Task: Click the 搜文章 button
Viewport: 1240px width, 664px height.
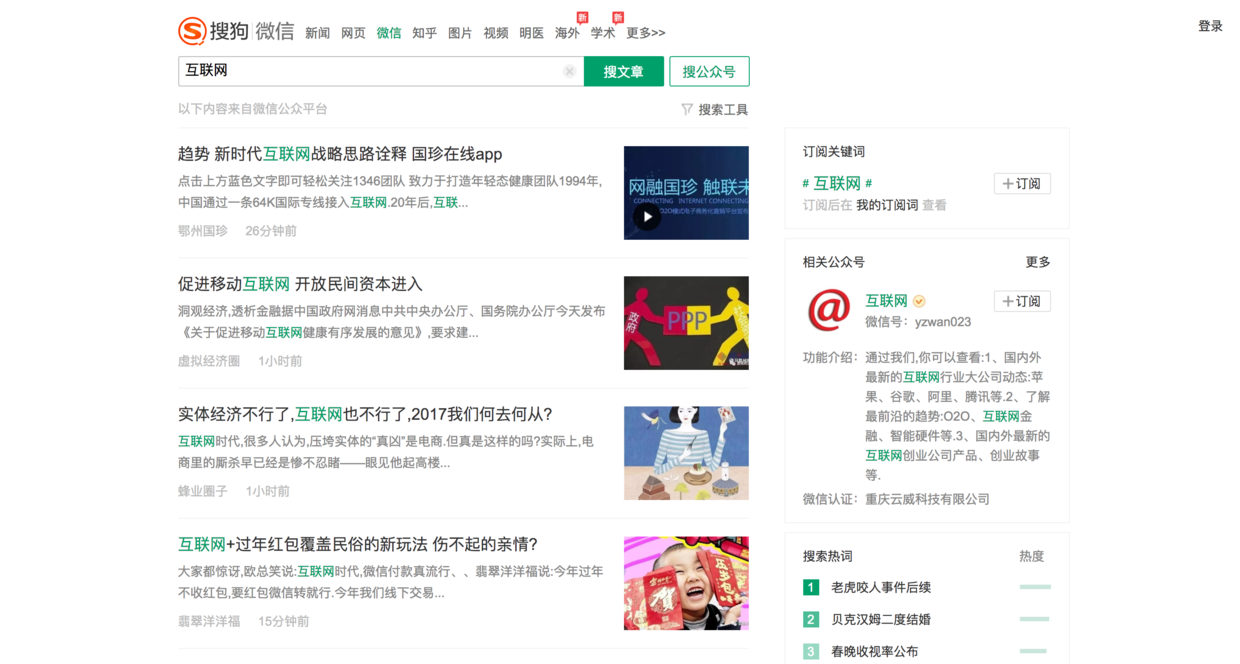Action: (624, 71)
